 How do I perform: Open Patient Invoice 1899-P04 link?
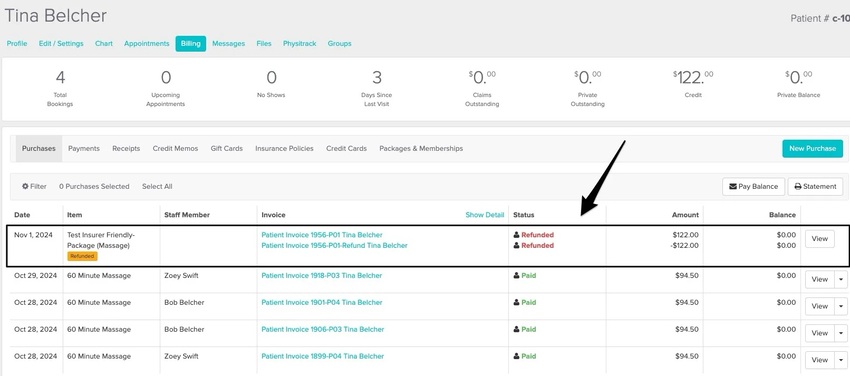click(x=323, y=356)
